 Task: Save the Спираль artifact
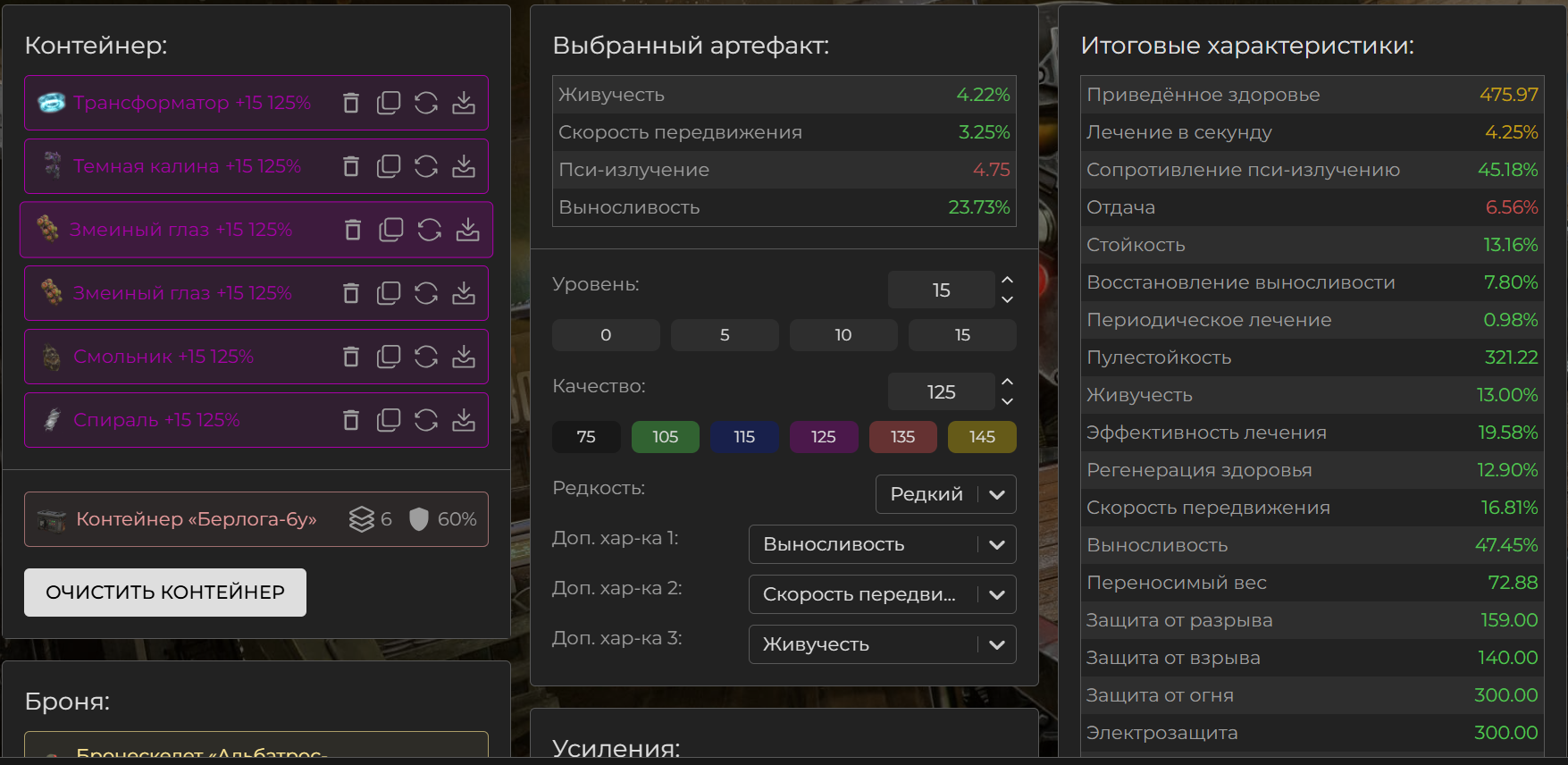point(464,420)
